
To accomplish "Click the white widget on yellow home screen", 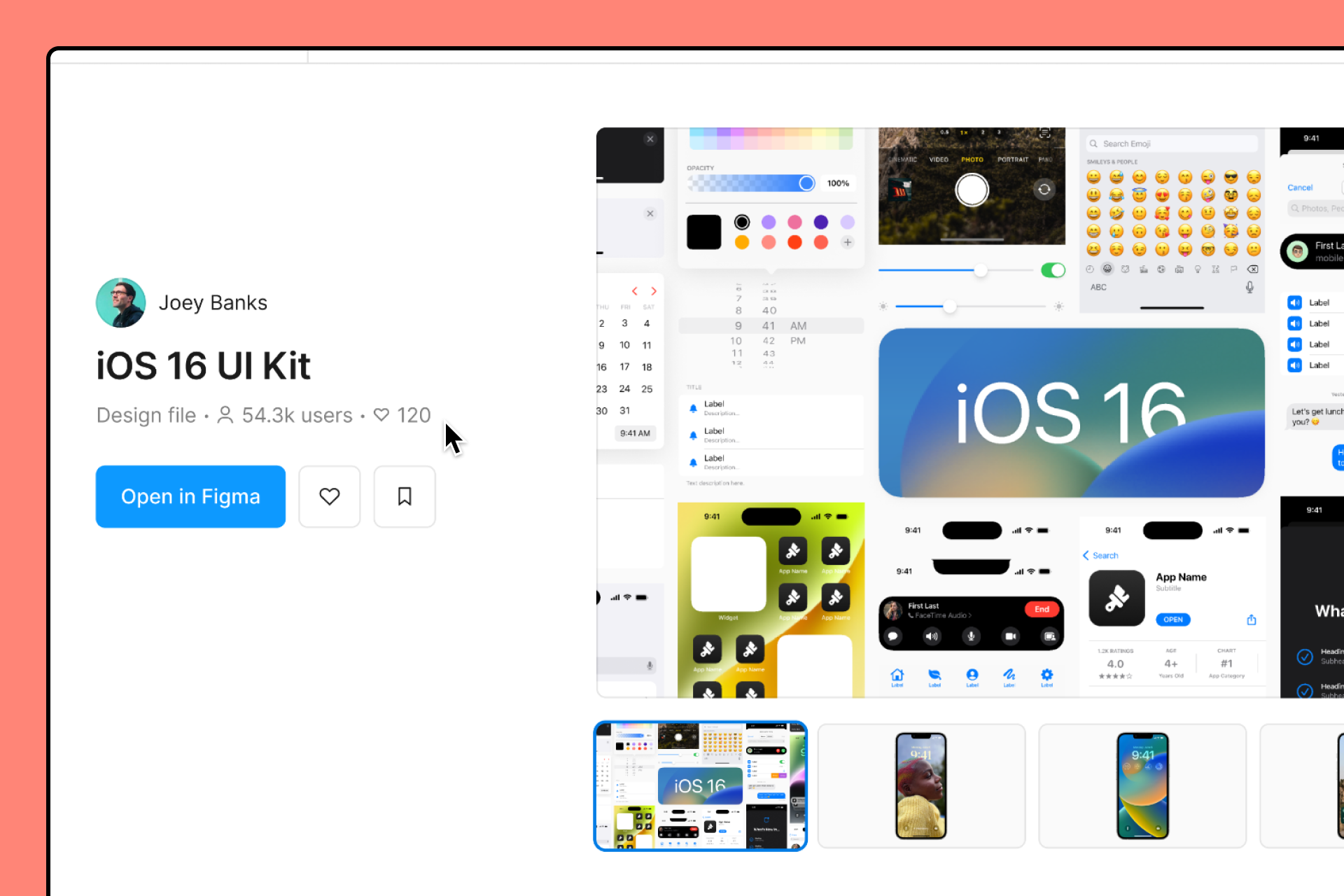I will point(728,574).
